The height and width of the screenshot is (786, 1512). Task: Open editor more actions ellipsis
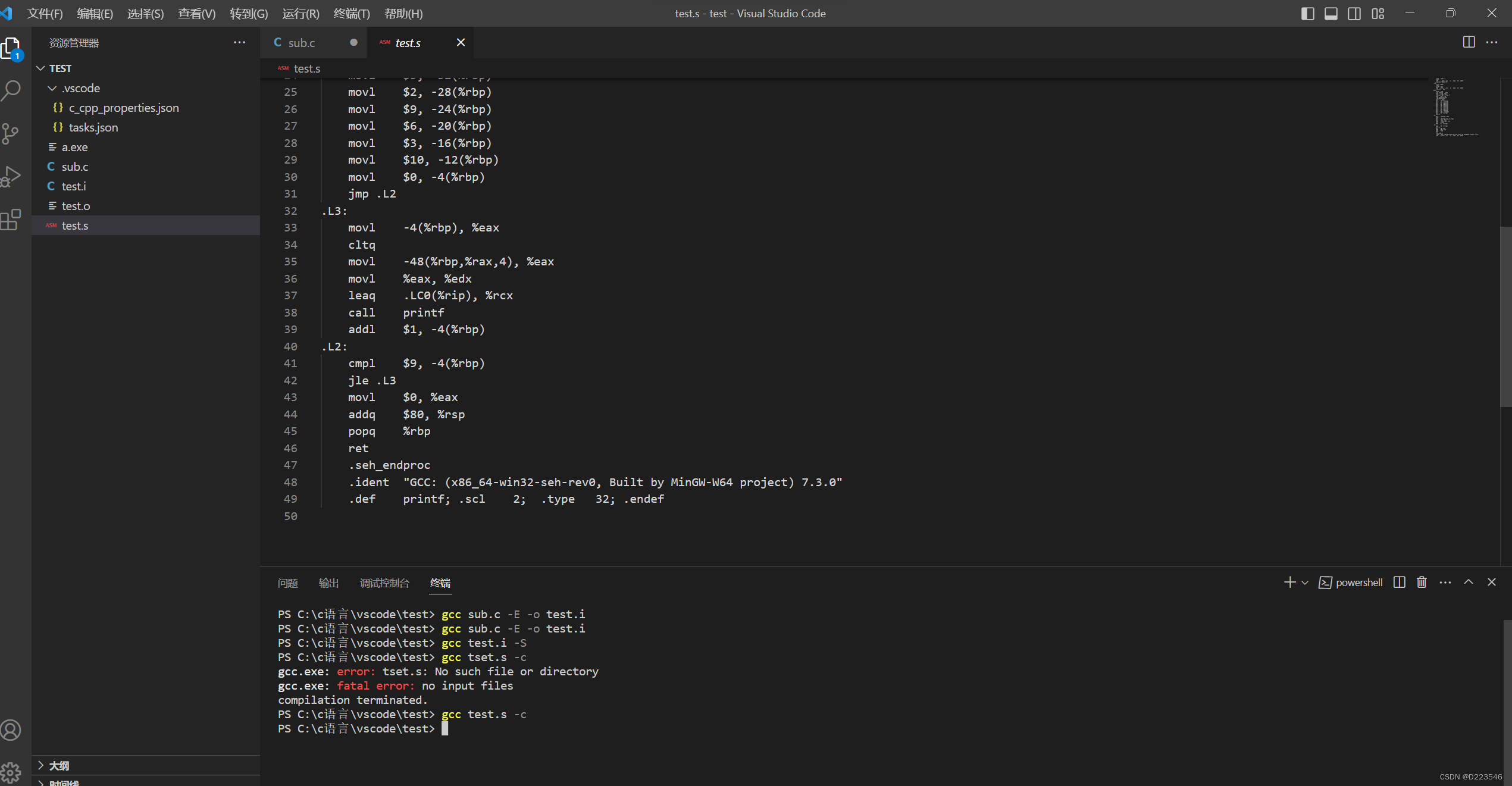[1492, 42]
